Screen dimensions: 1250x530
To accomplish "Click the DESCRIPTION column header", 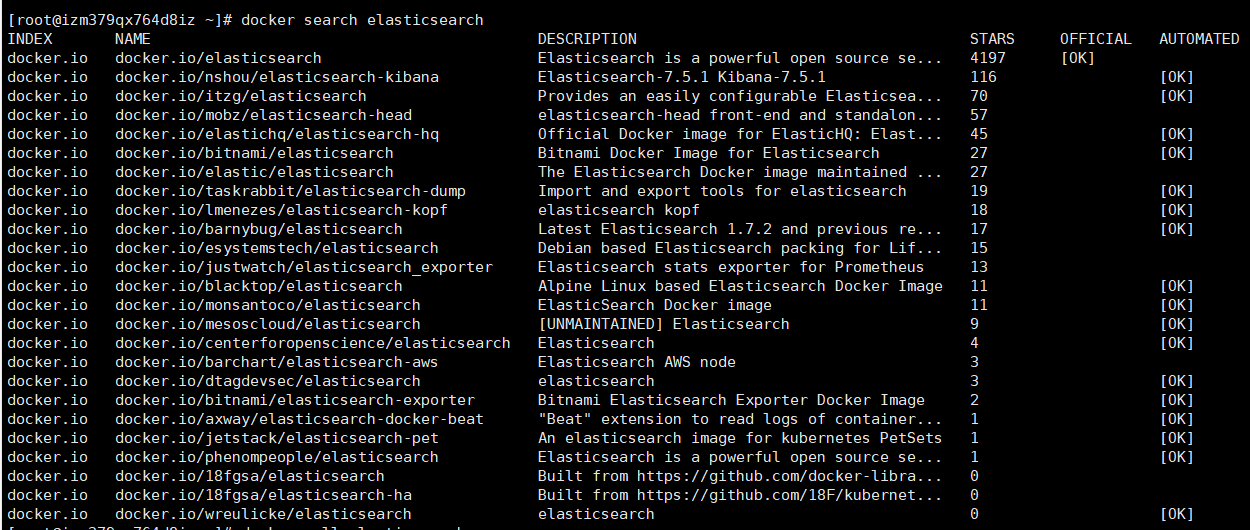I will [587, 39].
